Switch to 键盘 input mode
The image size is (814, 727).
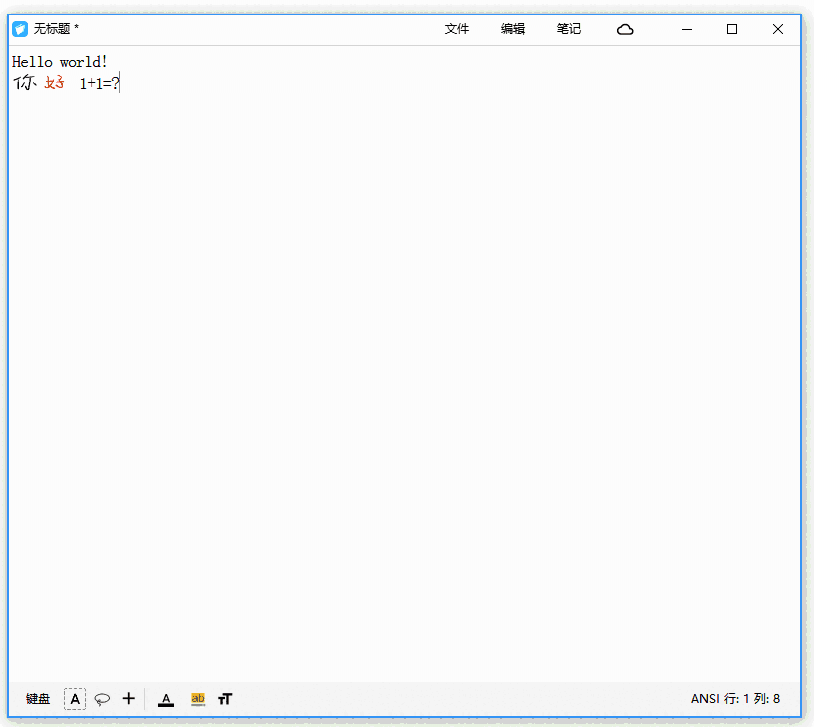coord(38,699)
